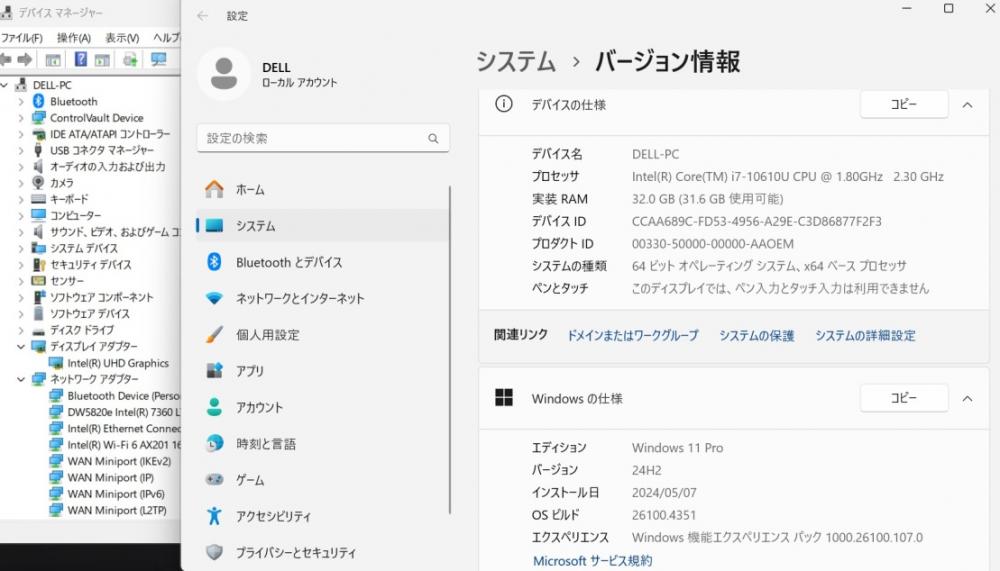Open アカウント settings page
Viewport: 1000px width, 571px height.
coord(323,408)
